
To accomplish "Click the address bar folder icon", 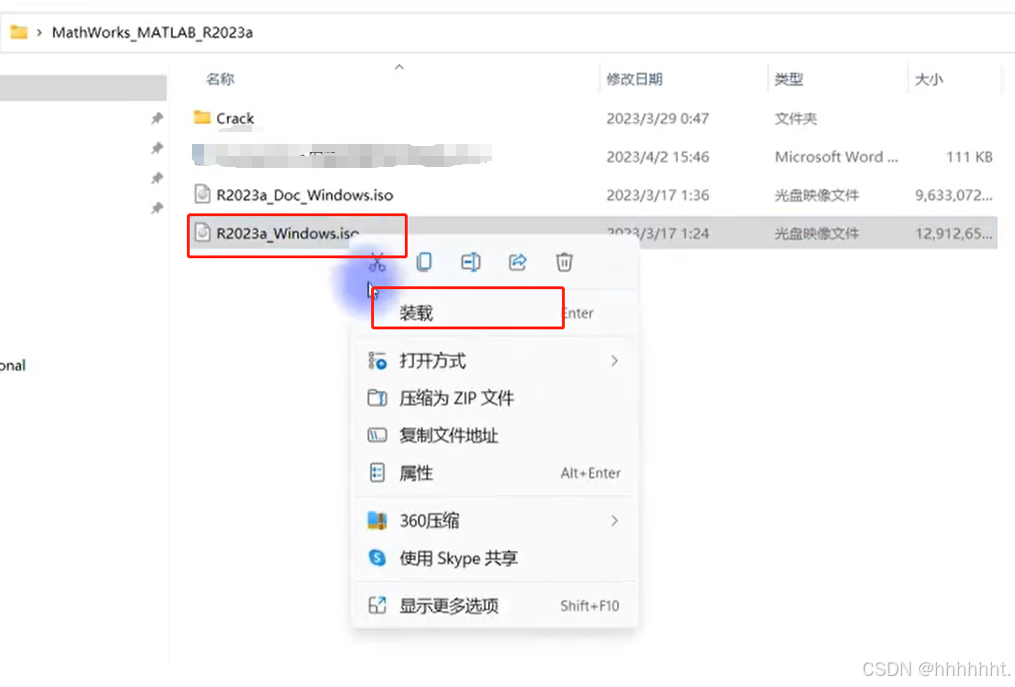I will pos(19,32).
